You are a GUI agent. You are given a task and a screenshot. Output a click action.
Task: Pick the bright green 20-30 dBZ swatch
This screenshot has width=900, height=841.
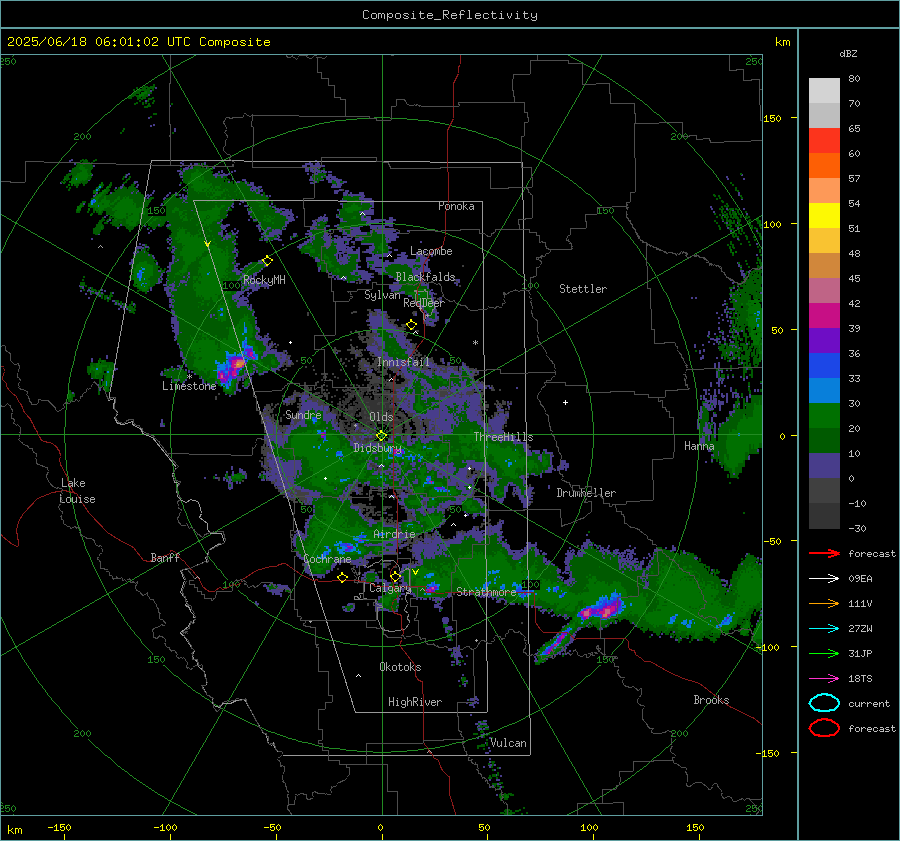click(x=824, y=415)
